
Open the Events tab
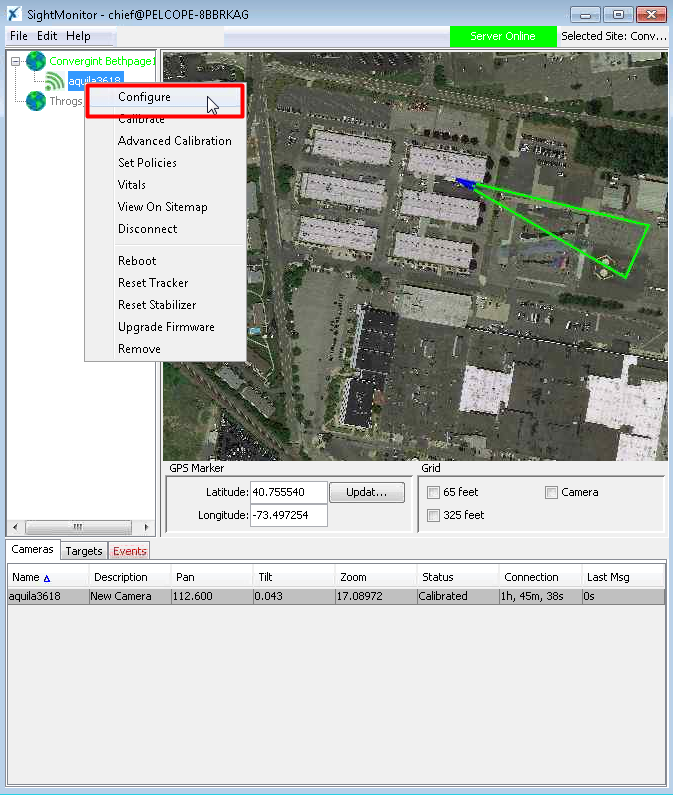[129, 551]
